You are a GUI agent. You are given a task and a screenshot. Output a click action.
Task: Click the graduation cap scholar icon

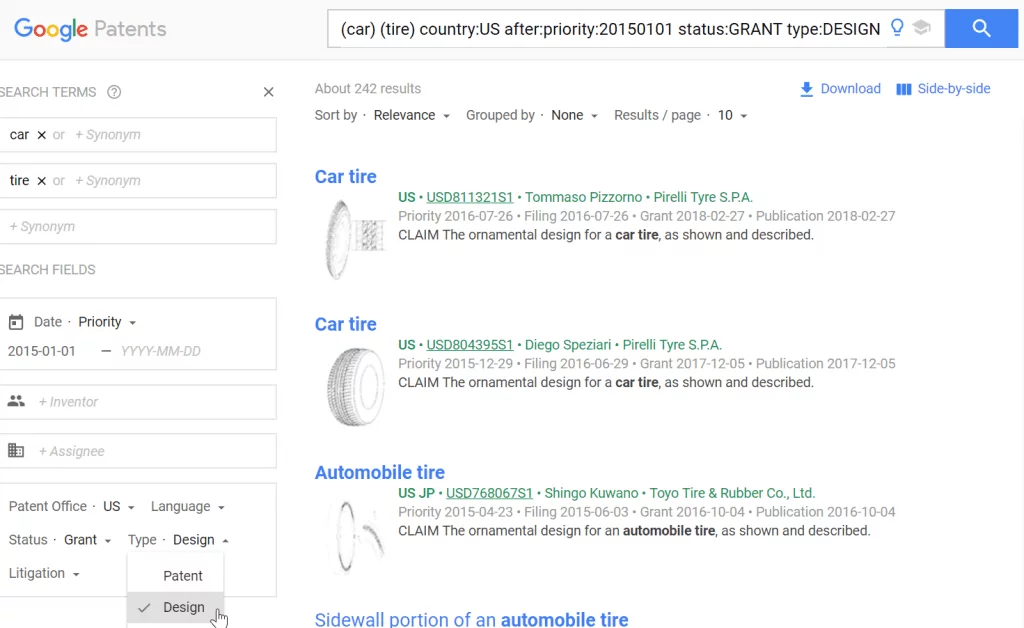(921, 27)
